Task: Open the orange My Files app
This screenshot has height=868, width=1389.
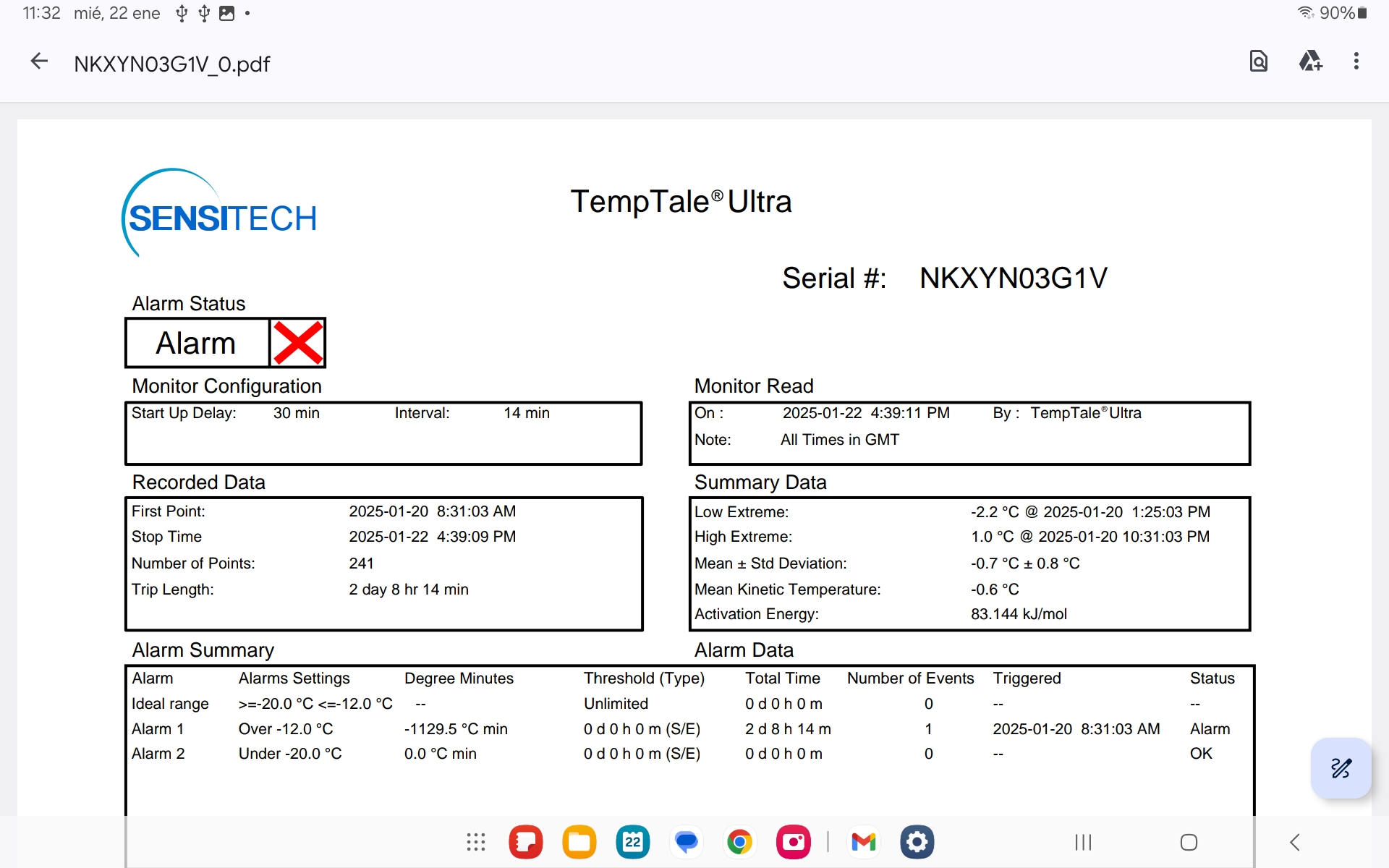Action: [579, 842]
